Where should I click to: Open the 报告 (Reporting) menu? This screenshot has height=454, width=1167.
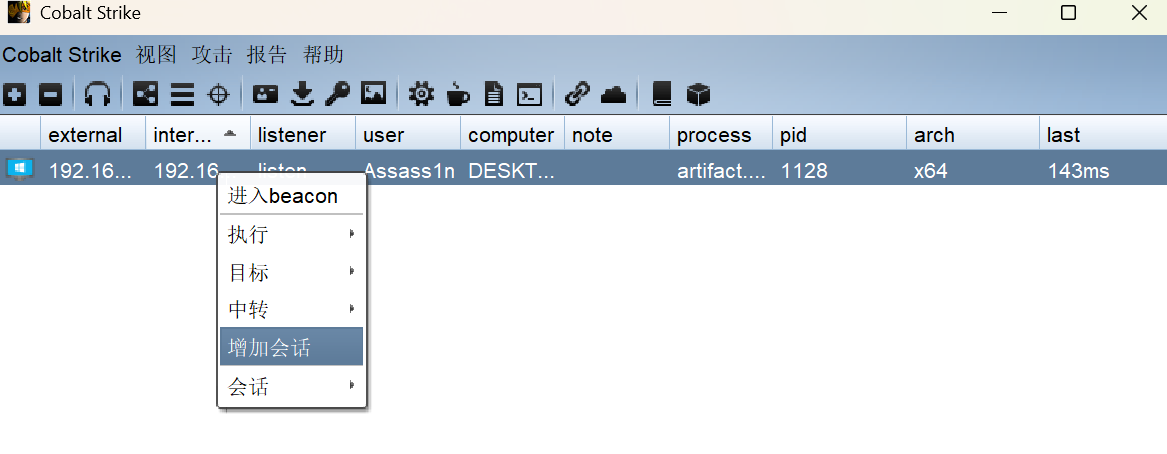coord(267,55)
